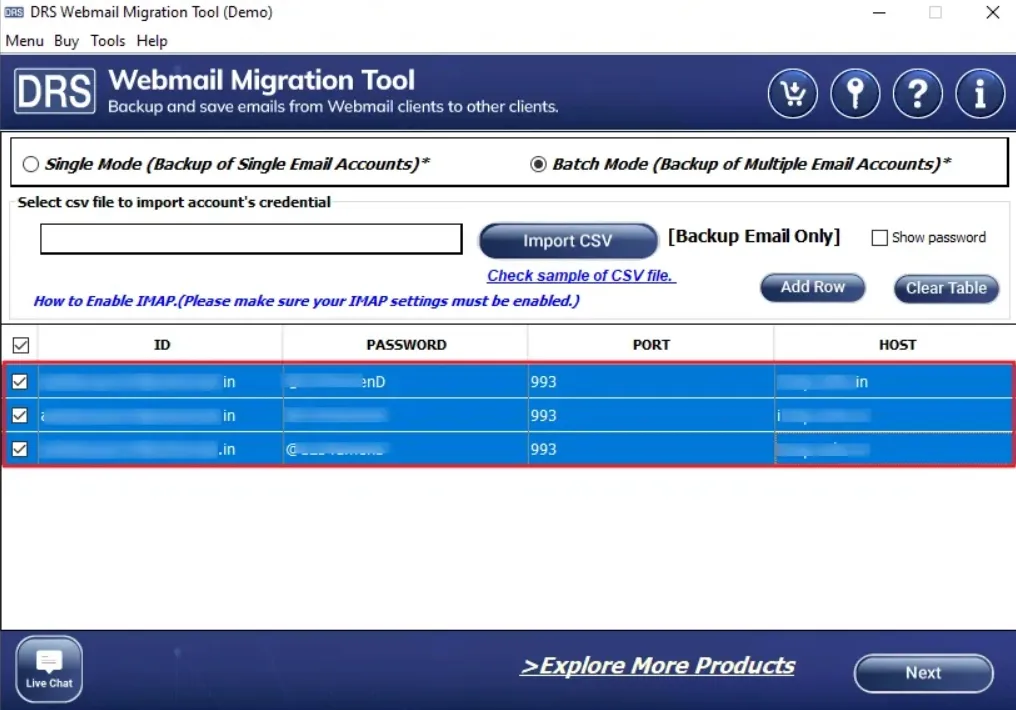
Task: Open the Buy menu
Action: [x=66, y=41]
